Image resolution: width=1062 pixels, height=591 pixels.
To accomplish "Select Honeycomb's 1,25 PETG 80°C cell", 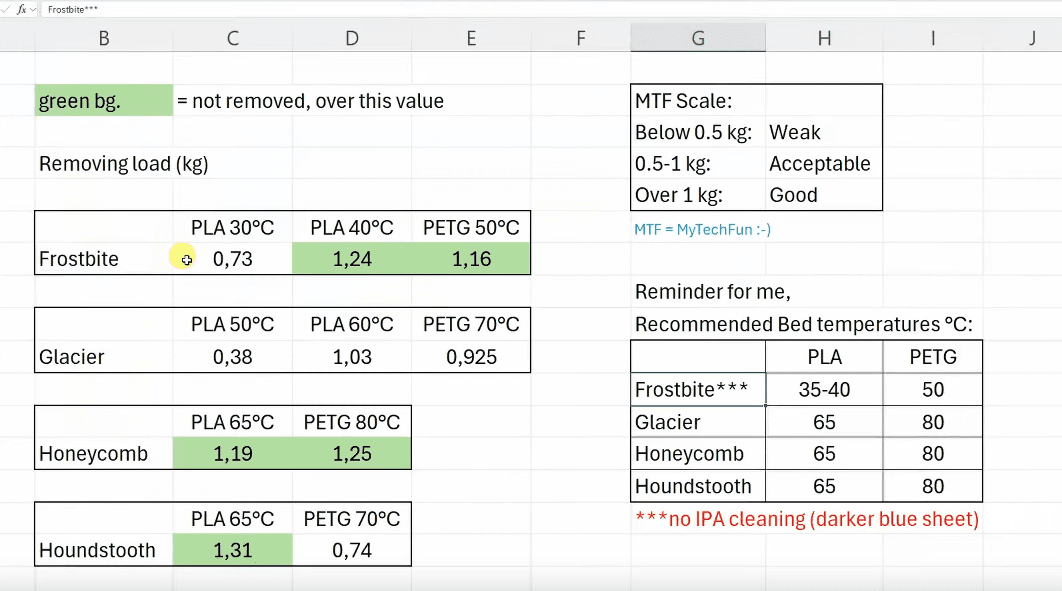I will point(352,454).
